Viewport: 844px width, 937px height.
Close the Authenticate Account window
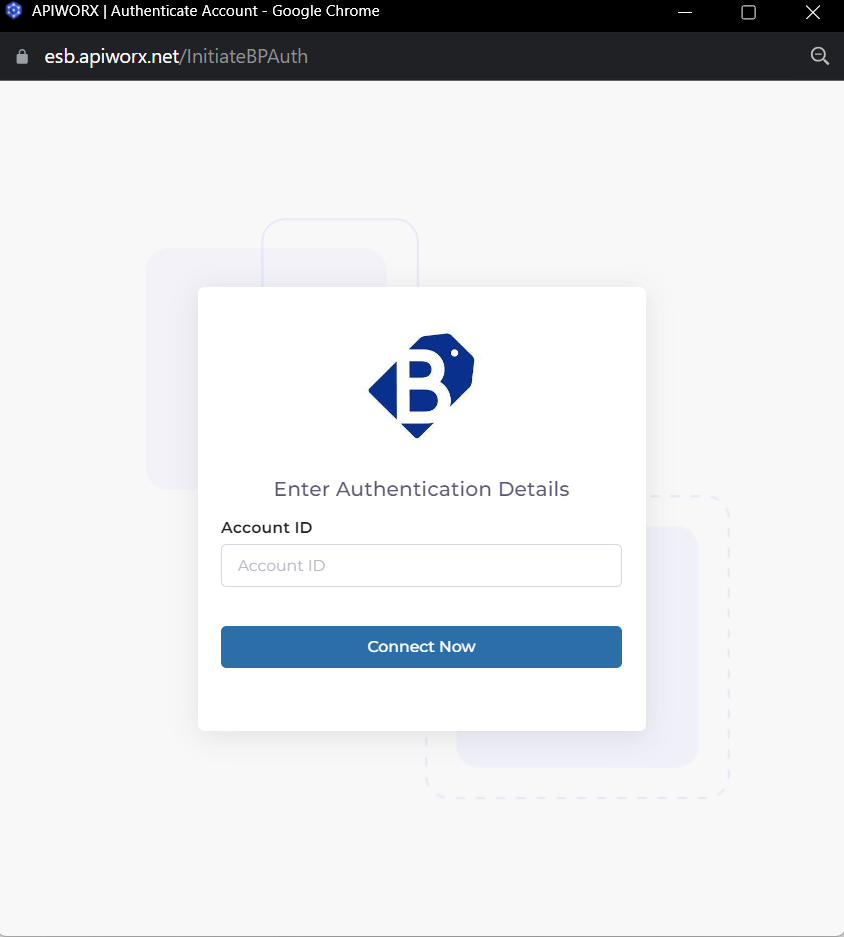click(x=812, y=12)
